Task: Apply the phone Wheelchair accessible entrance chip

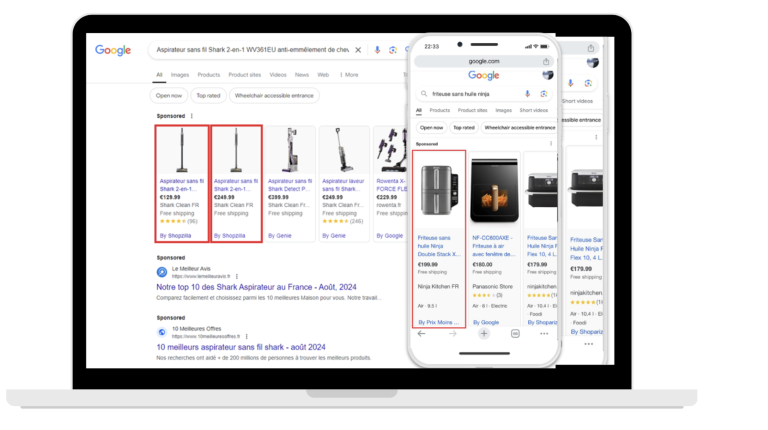Action: pos(520,127)
